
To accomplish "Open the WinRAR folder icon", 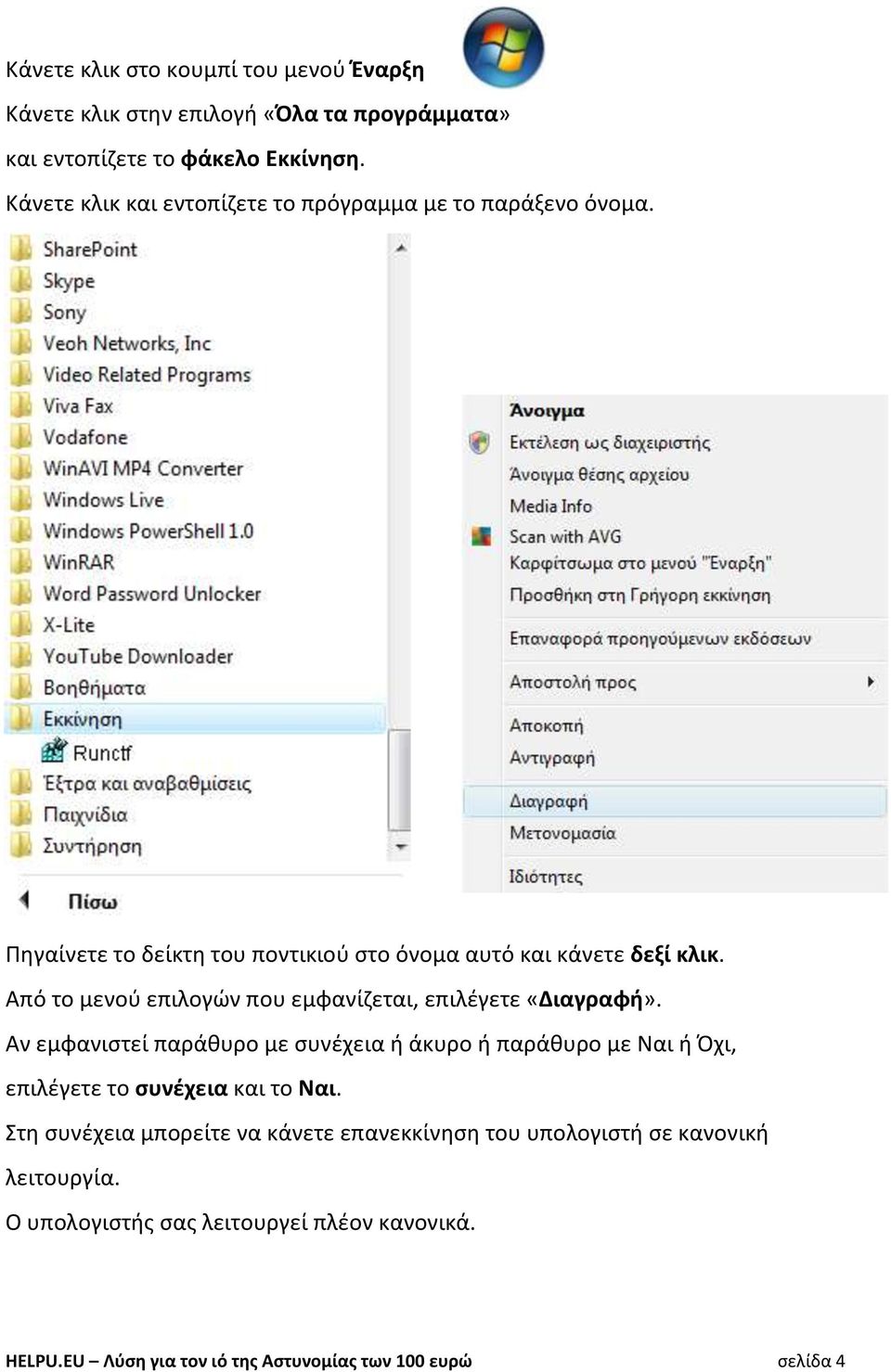I will coord(20,562).
